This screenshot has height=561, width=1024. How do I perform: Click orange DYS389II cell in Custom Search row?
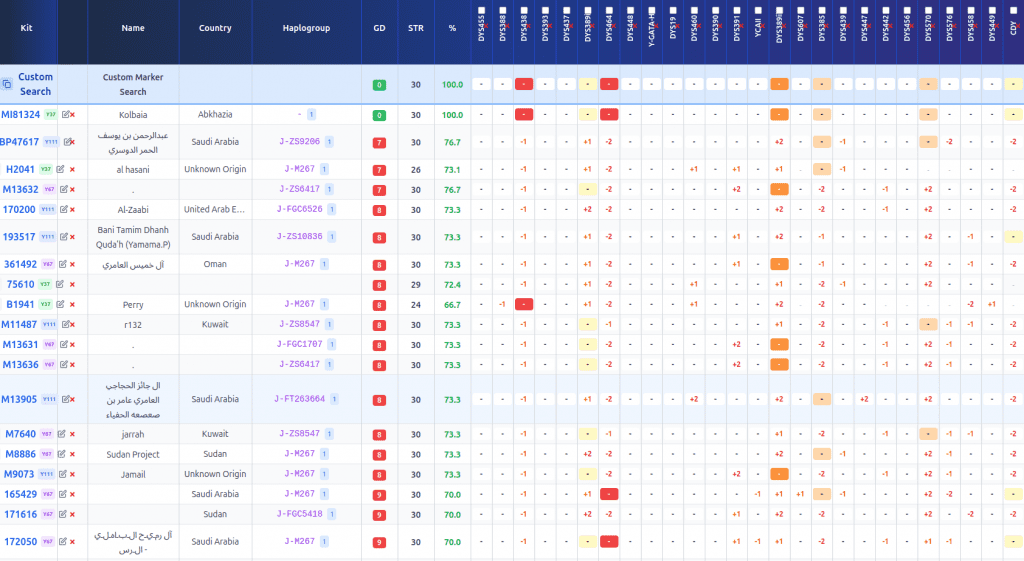[779, 85]
